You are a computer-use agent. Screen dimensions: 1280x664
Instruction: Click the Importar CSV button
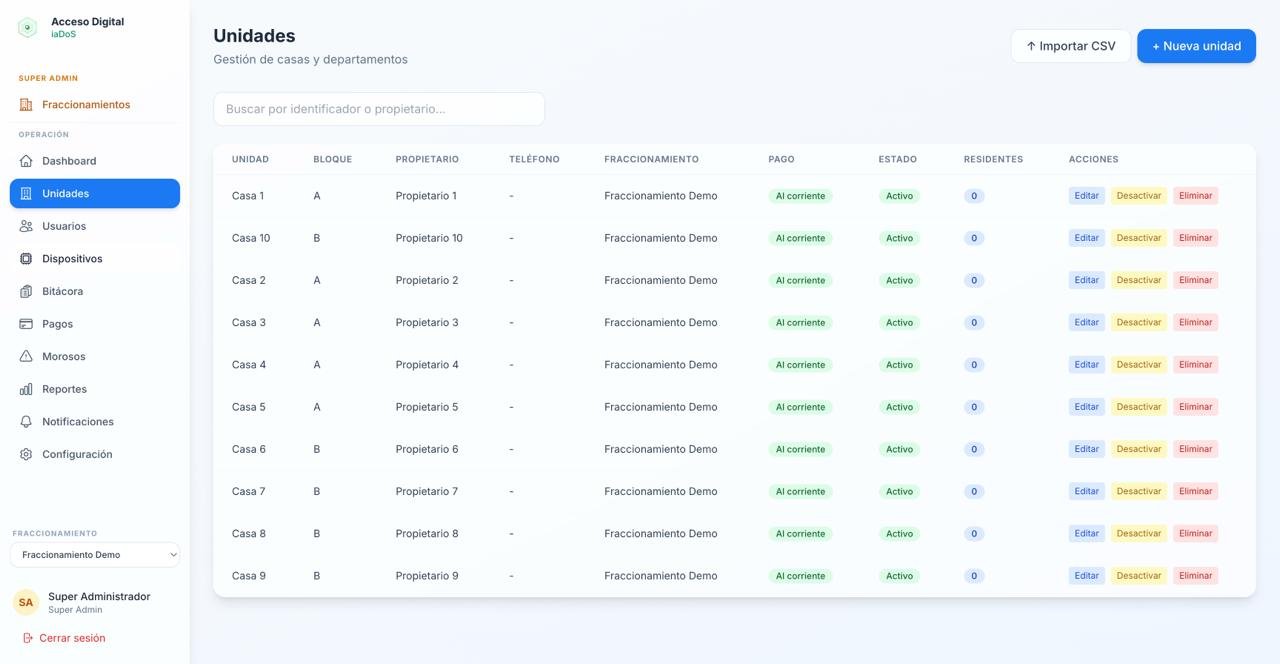point(1070,46)
